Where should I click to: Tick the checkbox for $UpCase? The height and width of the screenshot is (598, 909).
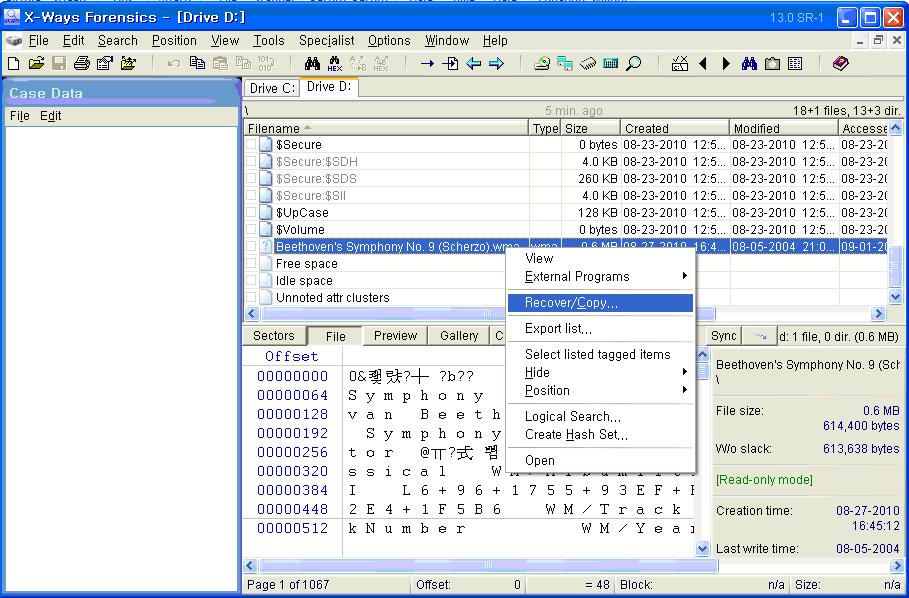(x=251, y=212)
